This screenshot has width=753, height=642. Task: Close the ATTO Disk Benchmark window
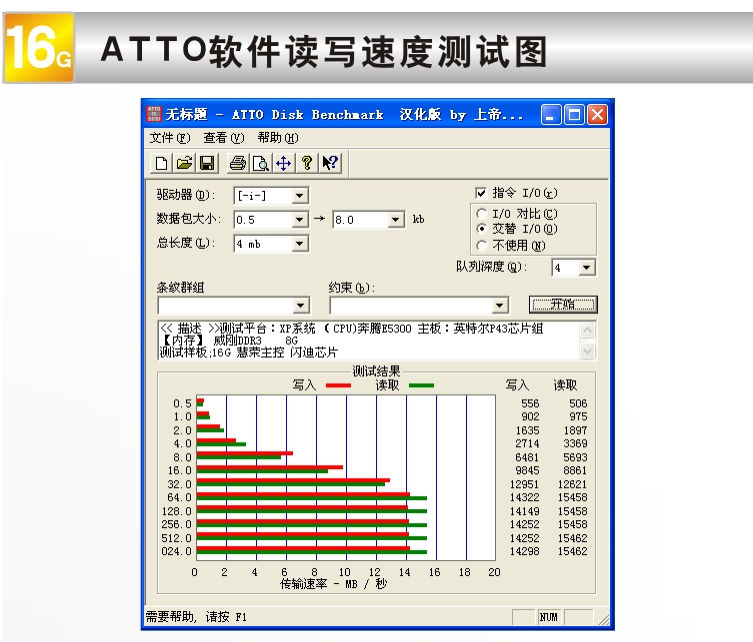tap(597, 115)
